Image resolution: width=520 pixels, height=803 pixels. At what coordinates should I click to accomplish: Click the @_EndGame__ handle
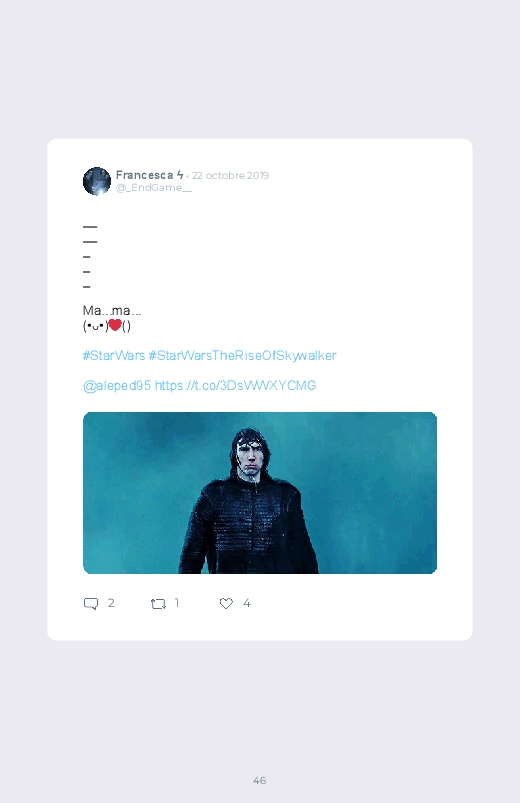click(154, 187)
